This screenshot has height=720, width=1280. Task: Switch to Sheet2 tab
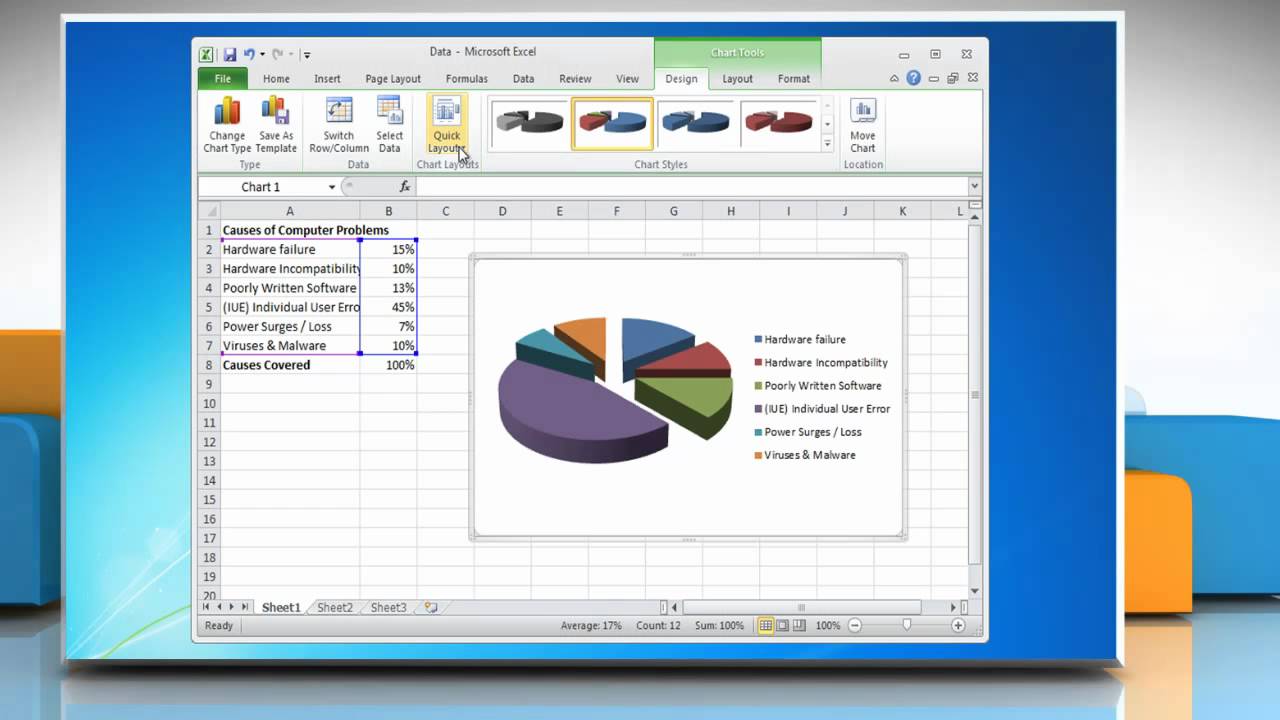pos(335,607)
